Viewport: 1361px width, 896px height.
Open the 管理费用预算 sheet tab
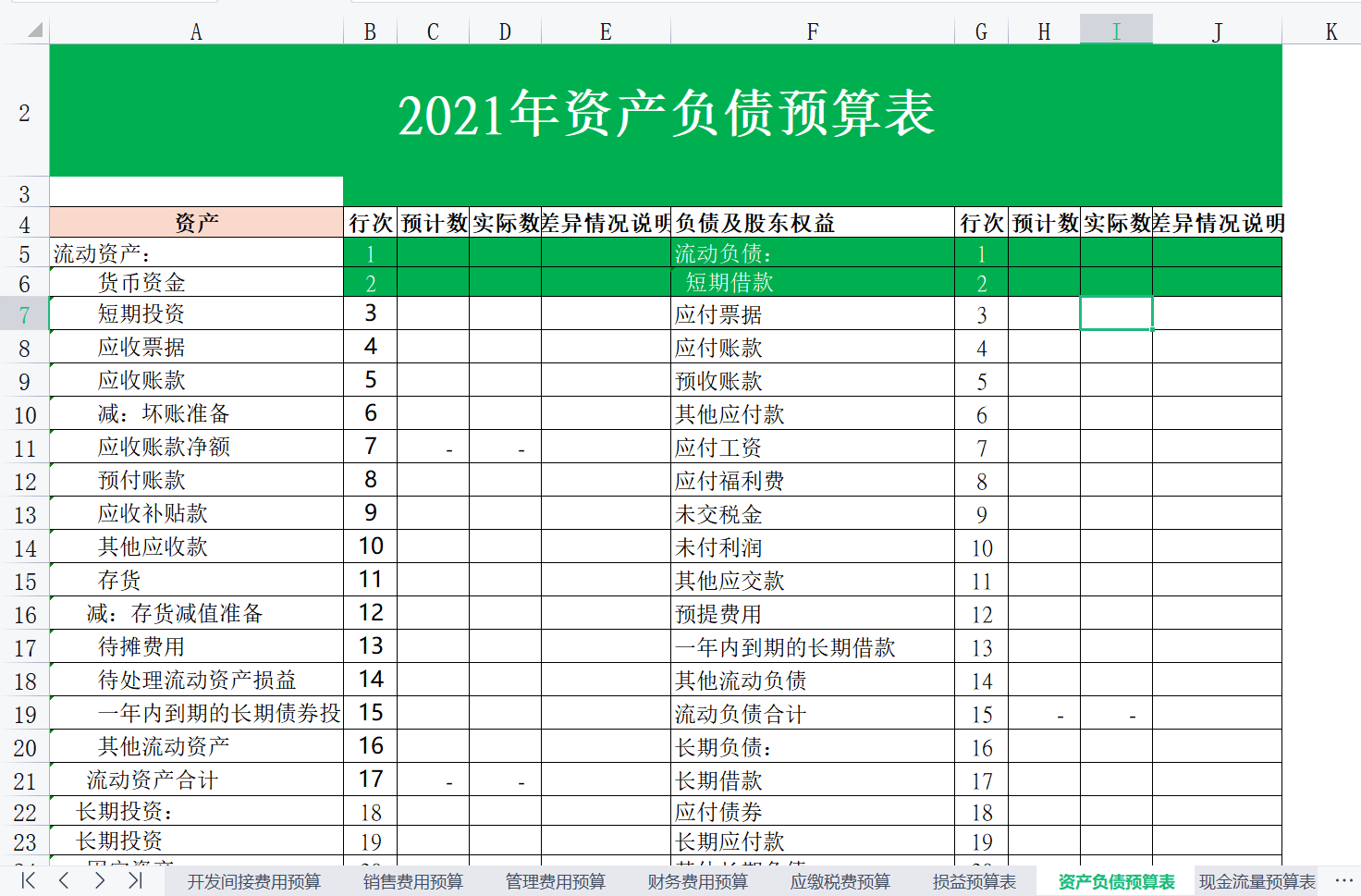pyautogui.click(x=556, y=882)
